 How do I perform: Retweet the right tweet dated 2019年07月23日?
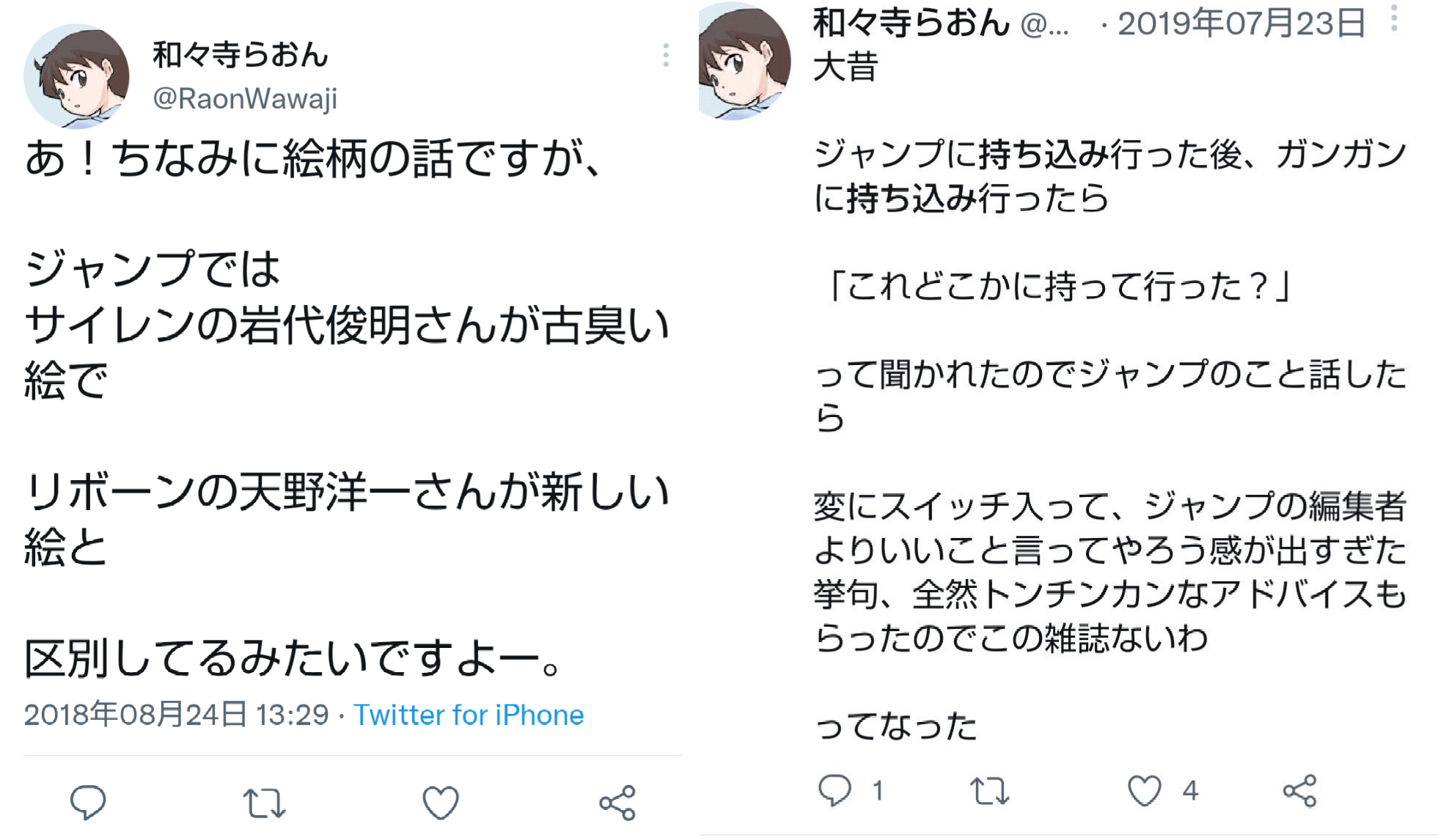point(990,791)
